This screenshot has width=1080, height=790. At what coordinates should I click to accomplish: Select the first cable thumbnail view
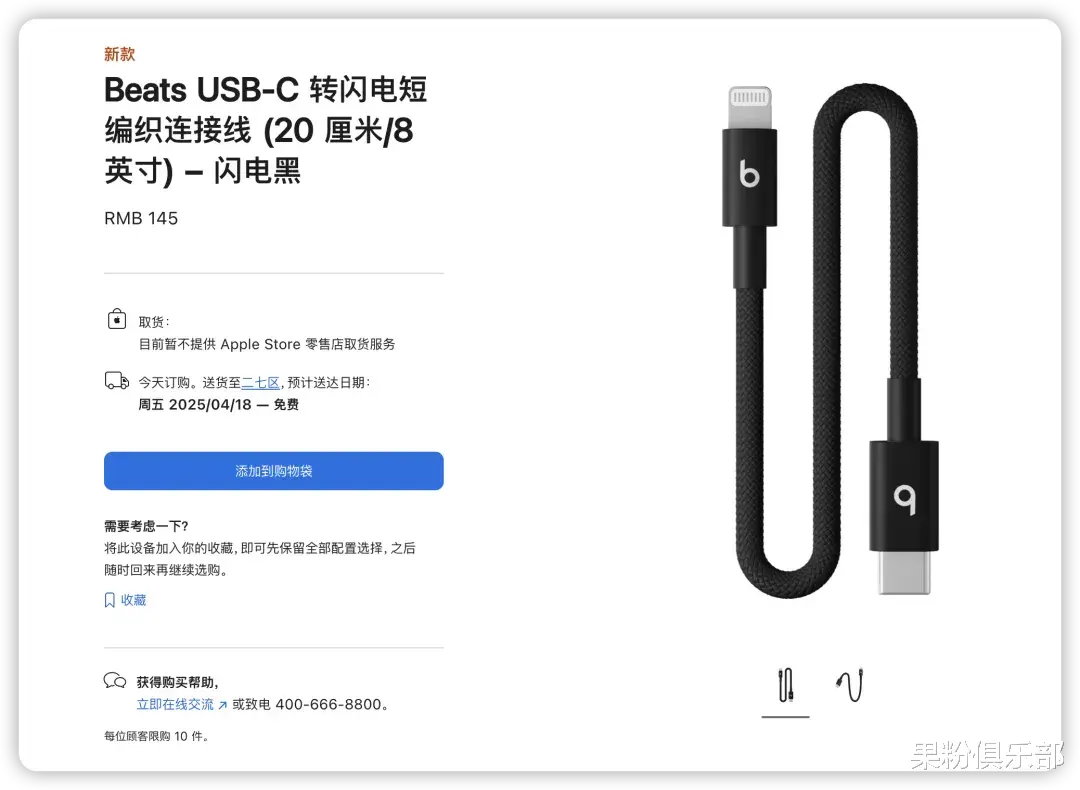coord(785,685)
